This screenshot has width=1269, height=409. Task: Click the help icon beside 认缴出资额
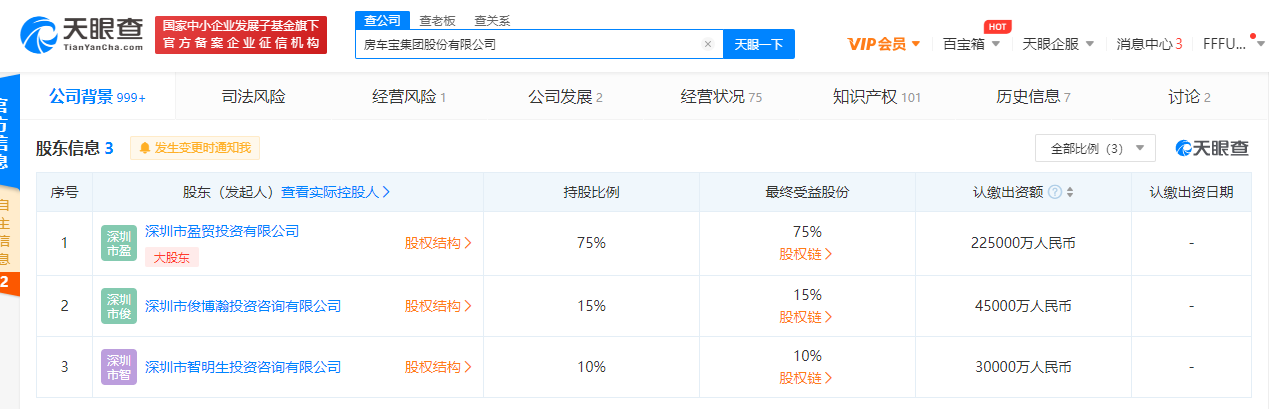pyautogui.click(x=1055, y=192)
